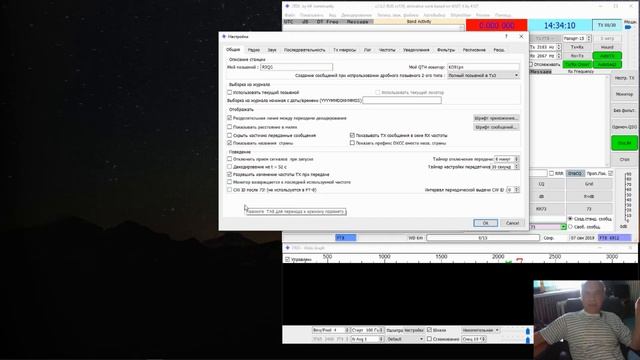Select the Последовательность tab
The height and width of the screenshot is (360, 640).
pos(304,50)
